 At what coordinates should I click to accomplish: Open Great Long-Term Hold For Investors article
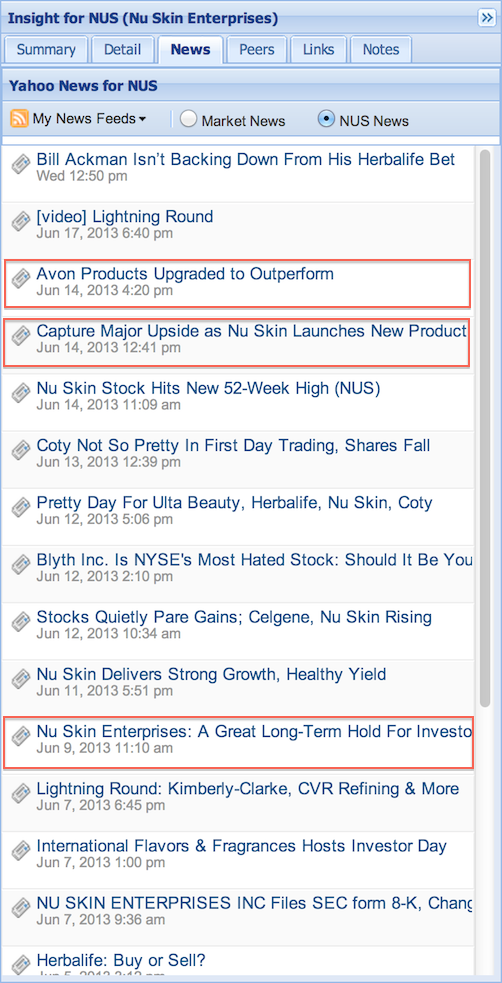pyautogui.click(x=254, y=731)
